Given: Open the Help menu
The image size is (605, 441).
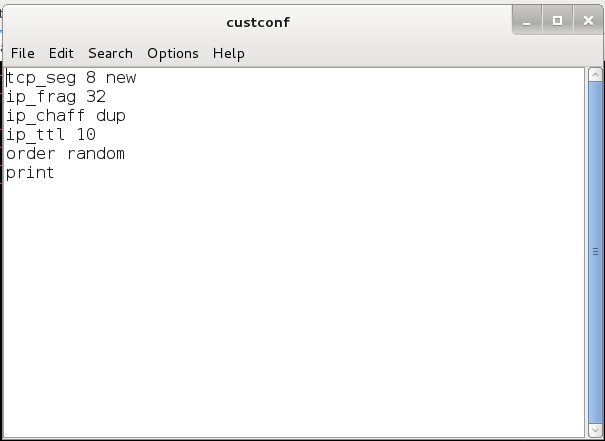Looking at the screenshot, I should (x=228, y=53).
